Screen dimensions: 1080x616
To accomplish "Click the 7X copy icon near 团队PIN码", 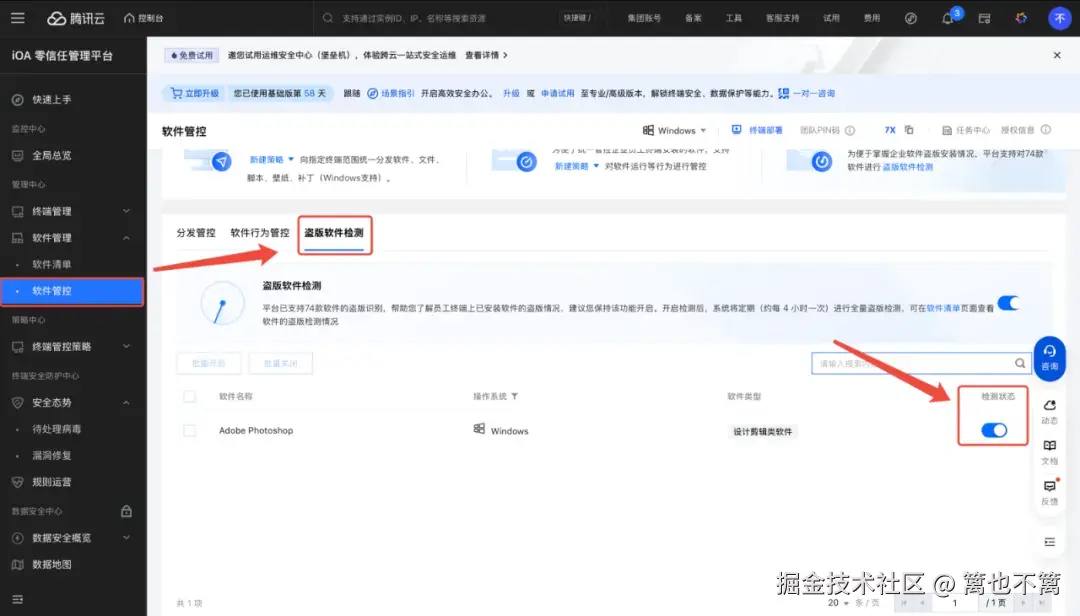I will 911,130.
